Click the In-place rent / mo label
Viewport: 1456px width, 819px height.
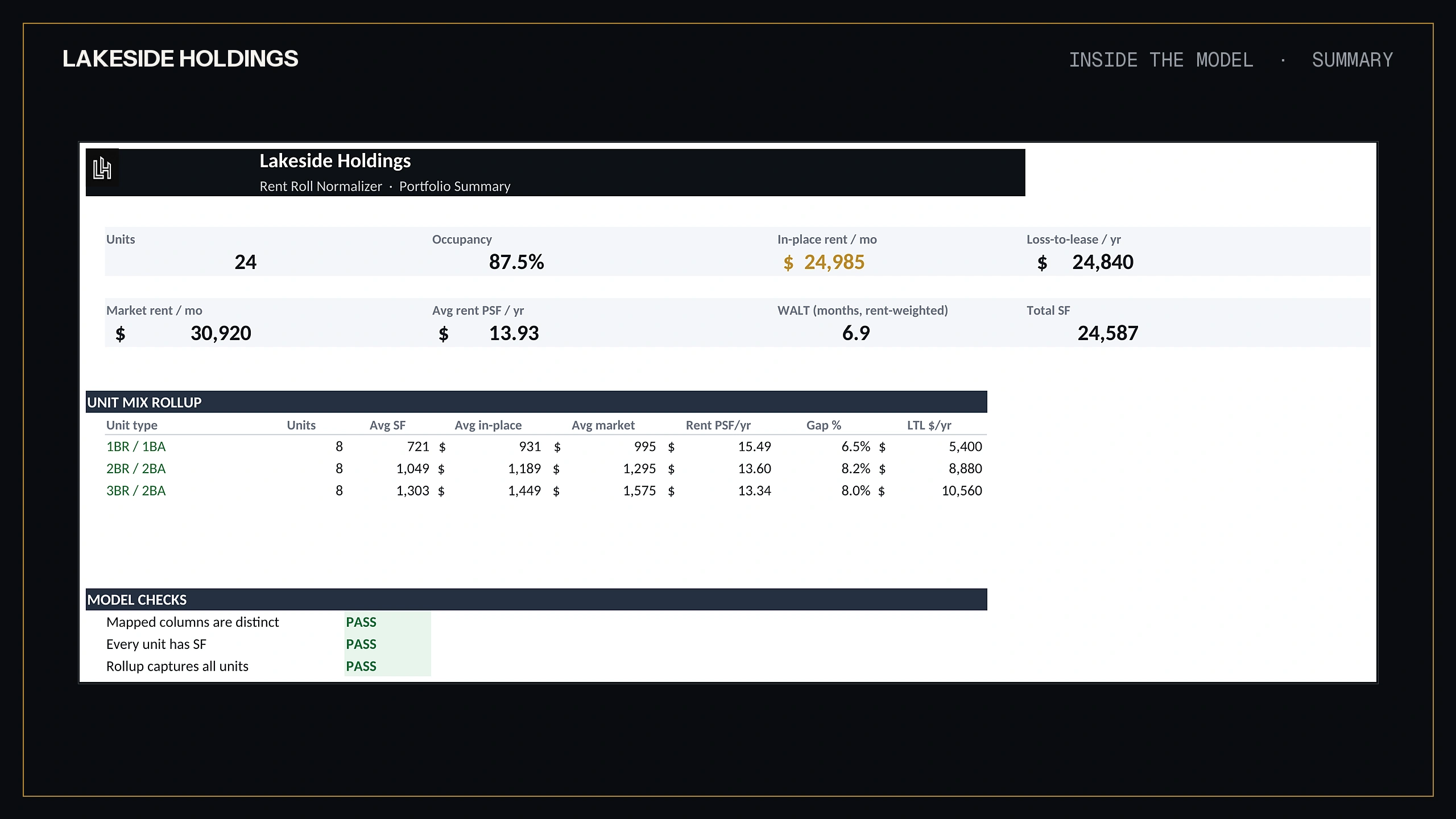[827, 239]
